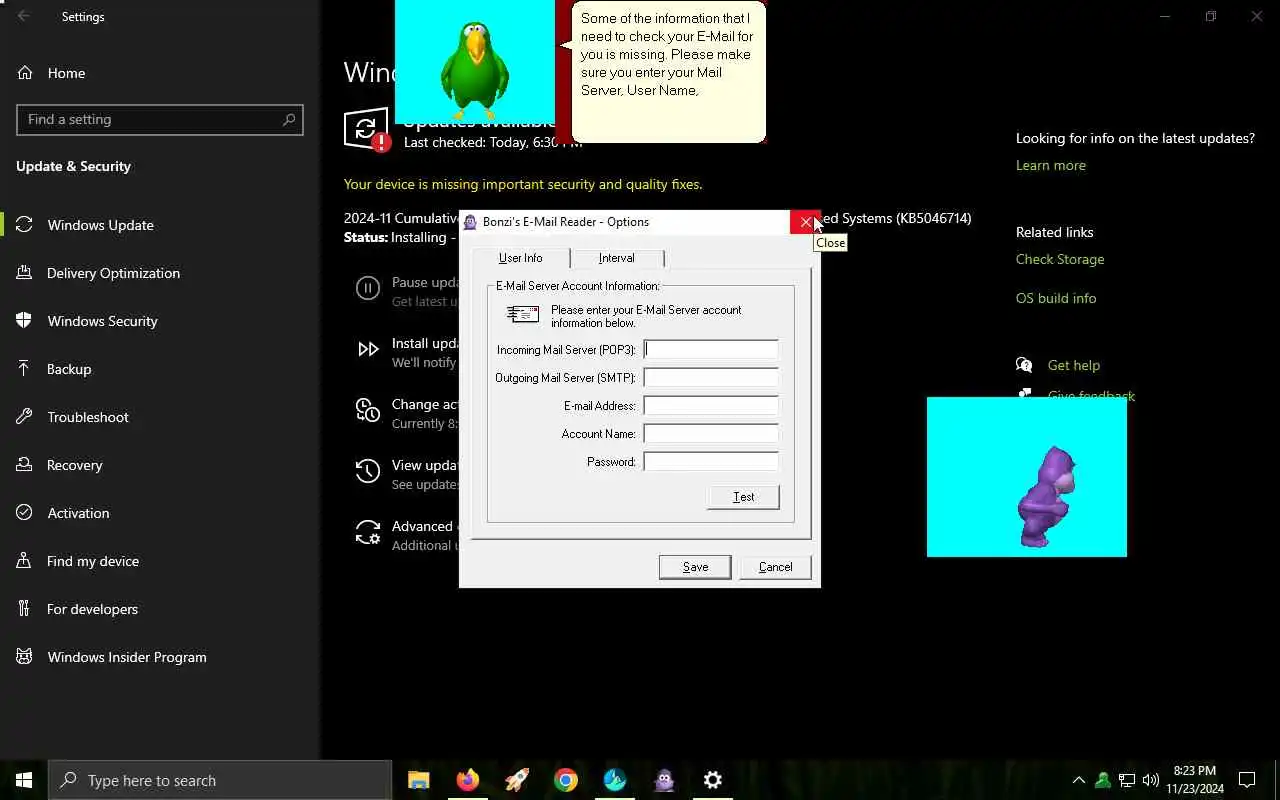The image size is (1280, 800).
Task: Click the Windows Start button
Action: pyautogui.click(x=24, y=780)
